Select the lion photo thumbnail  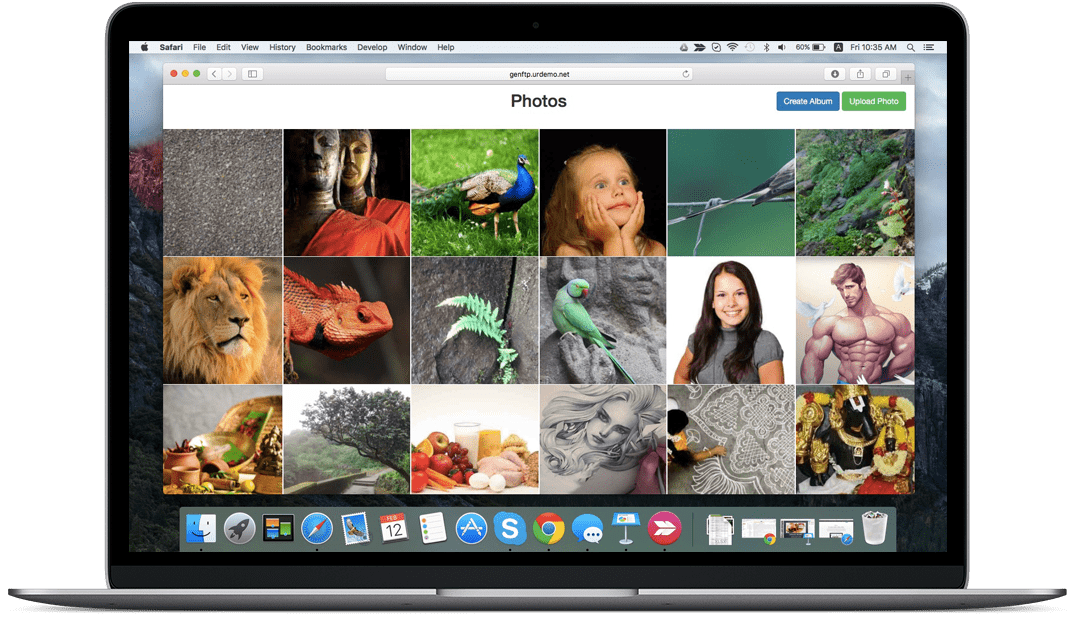point(222,320)
